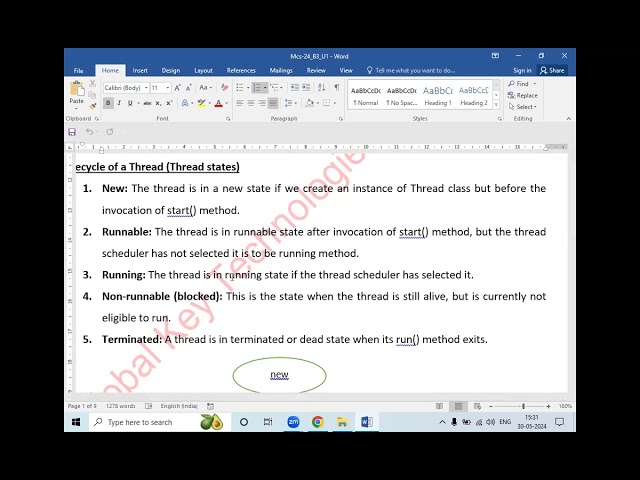Screen dimensions: 640x480
Task: Sort the selected text alphabetically
Action: point(322,87)
